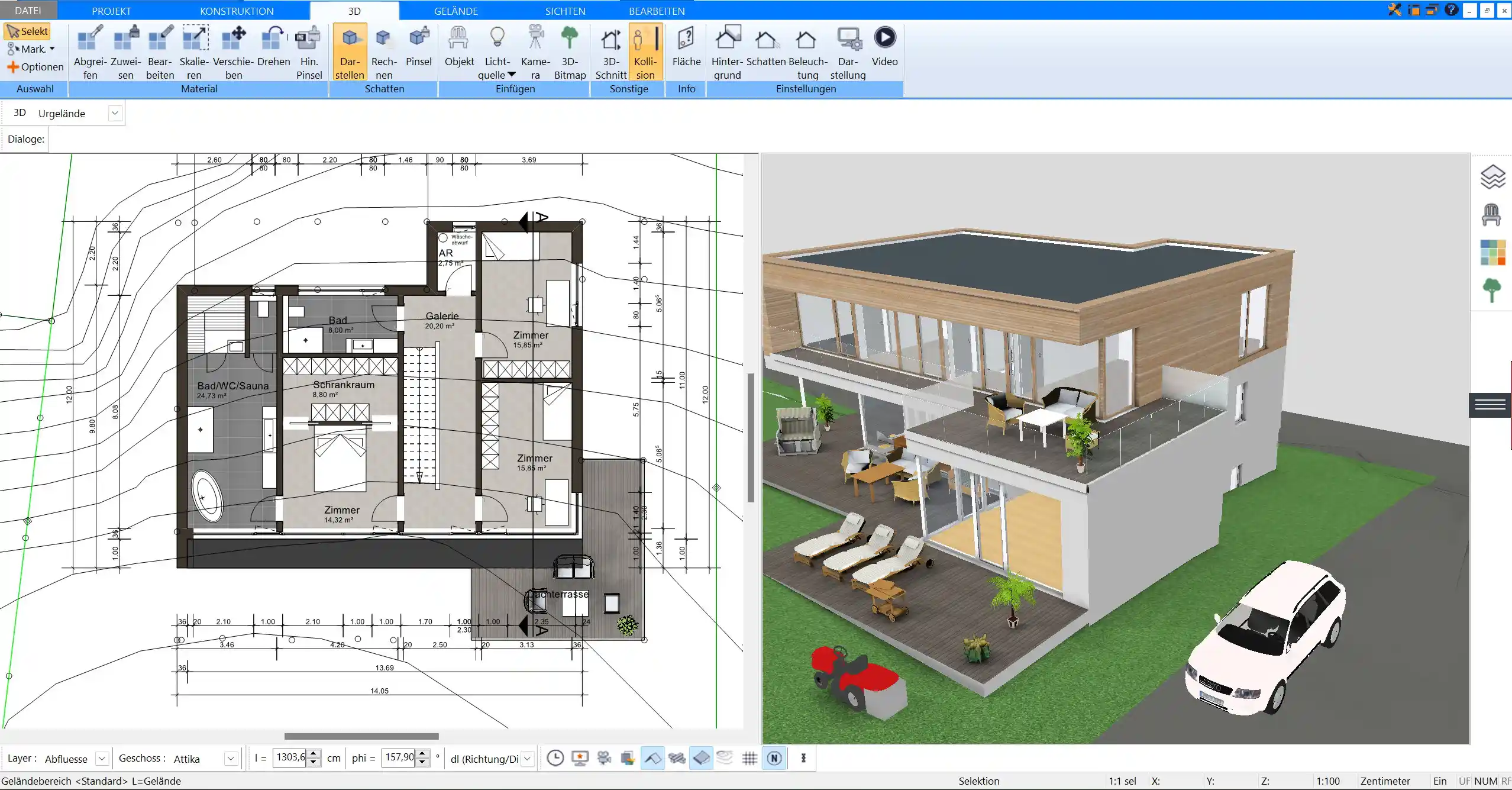
Task: Toggle the floor slab display button
Action: pos(701,758)
